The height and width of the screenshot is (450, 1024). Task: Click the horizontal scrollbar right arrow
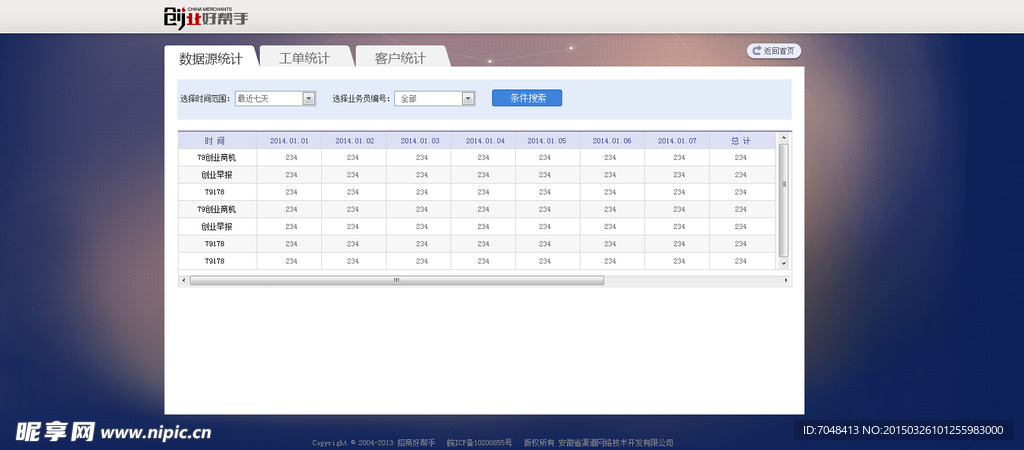click(787, 281)
